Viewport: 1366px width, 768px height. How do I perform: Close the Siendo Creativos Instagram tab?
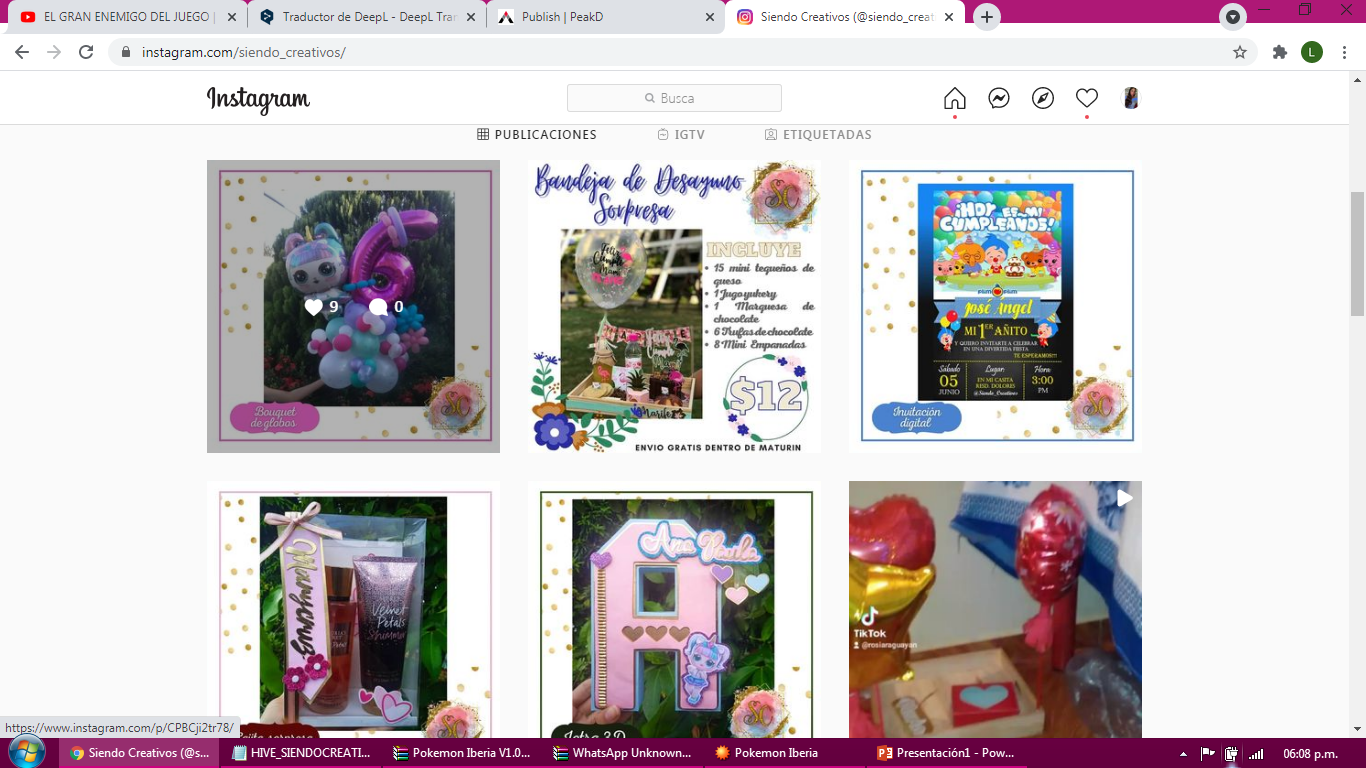point(949,17)
